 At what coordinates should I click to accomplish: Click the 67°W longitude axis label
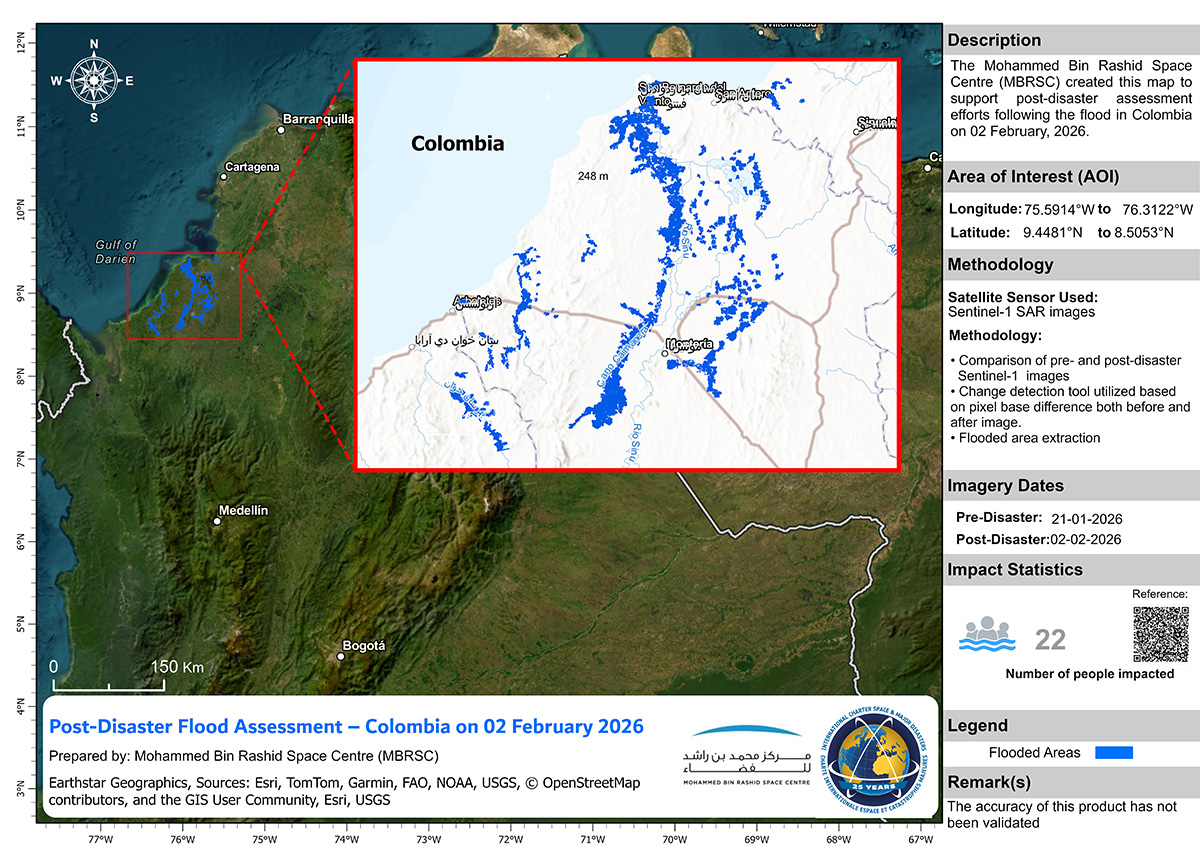(x=921, y=839)
